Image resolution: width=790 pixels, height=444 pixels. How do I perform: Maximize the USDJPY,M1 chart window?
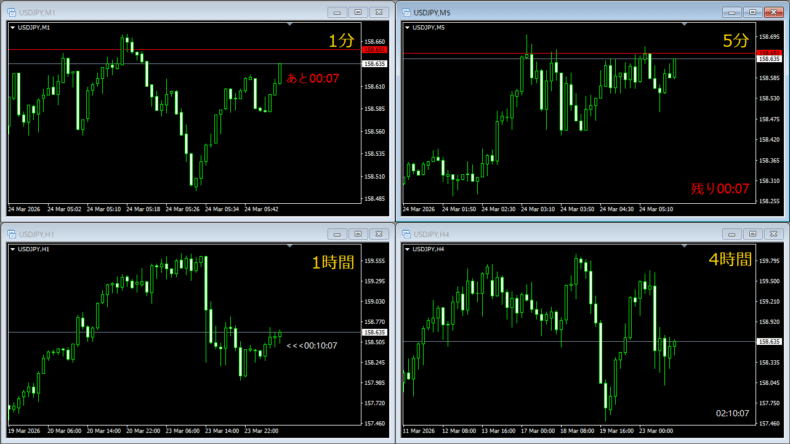coord(357,12)
